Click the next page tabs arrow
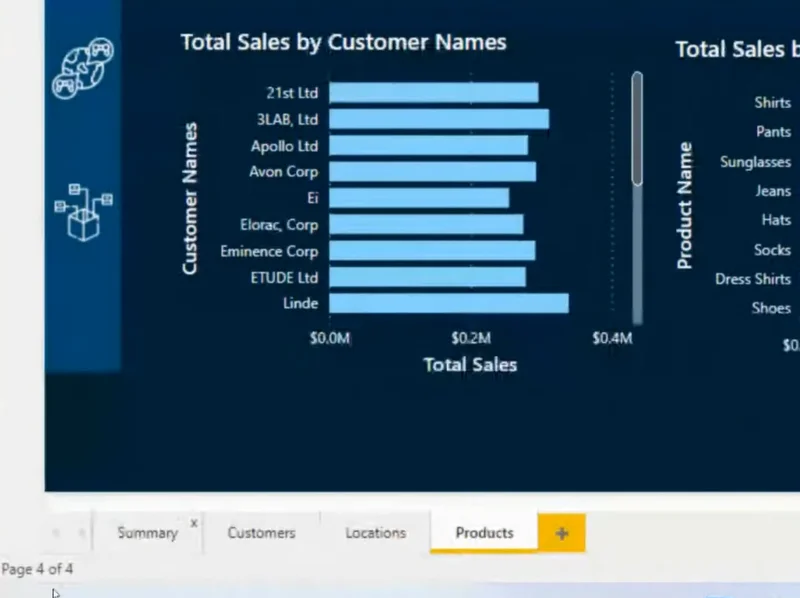 81,533
